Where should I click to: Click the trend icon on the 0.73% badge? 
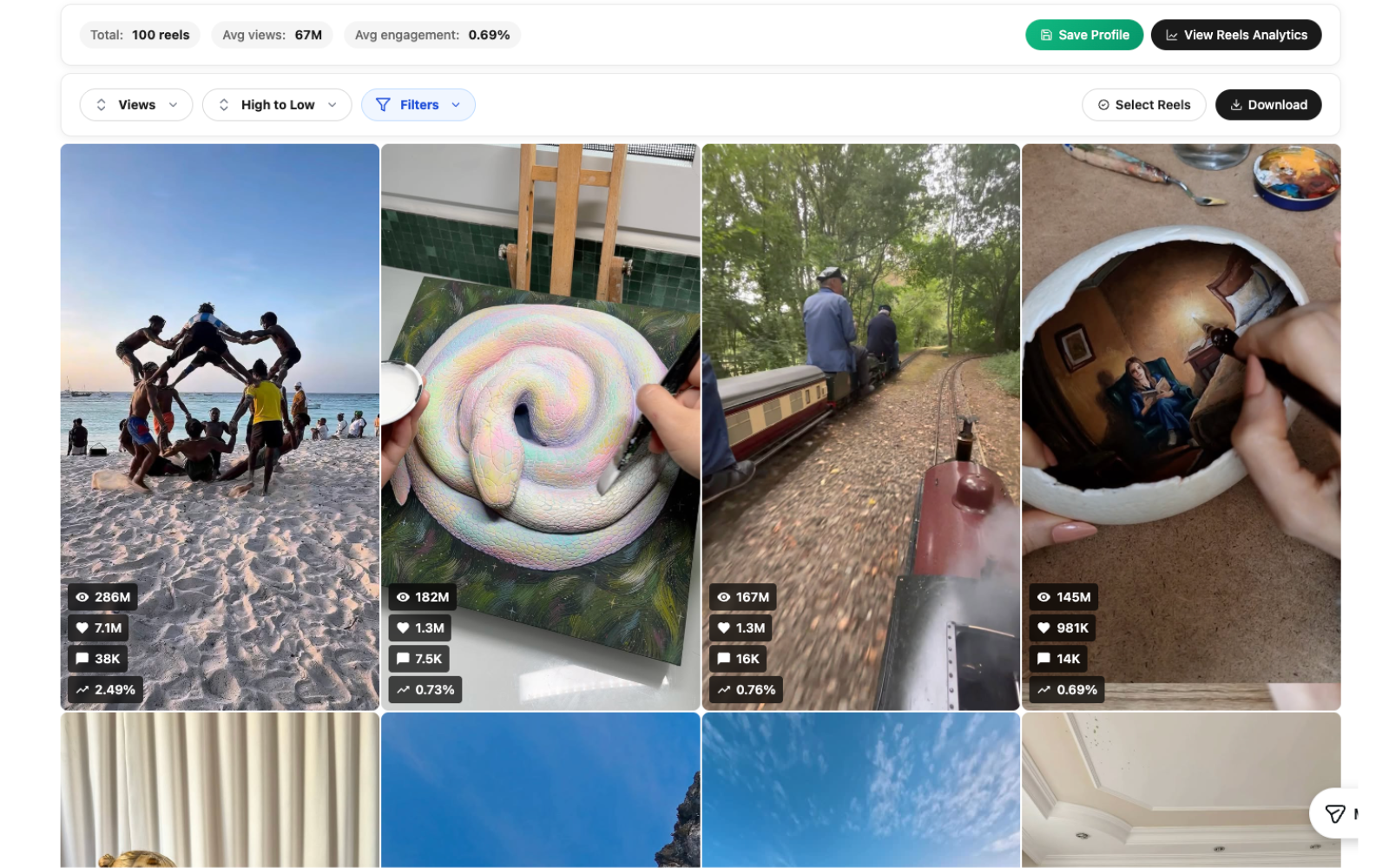click(x=403, y=690)
